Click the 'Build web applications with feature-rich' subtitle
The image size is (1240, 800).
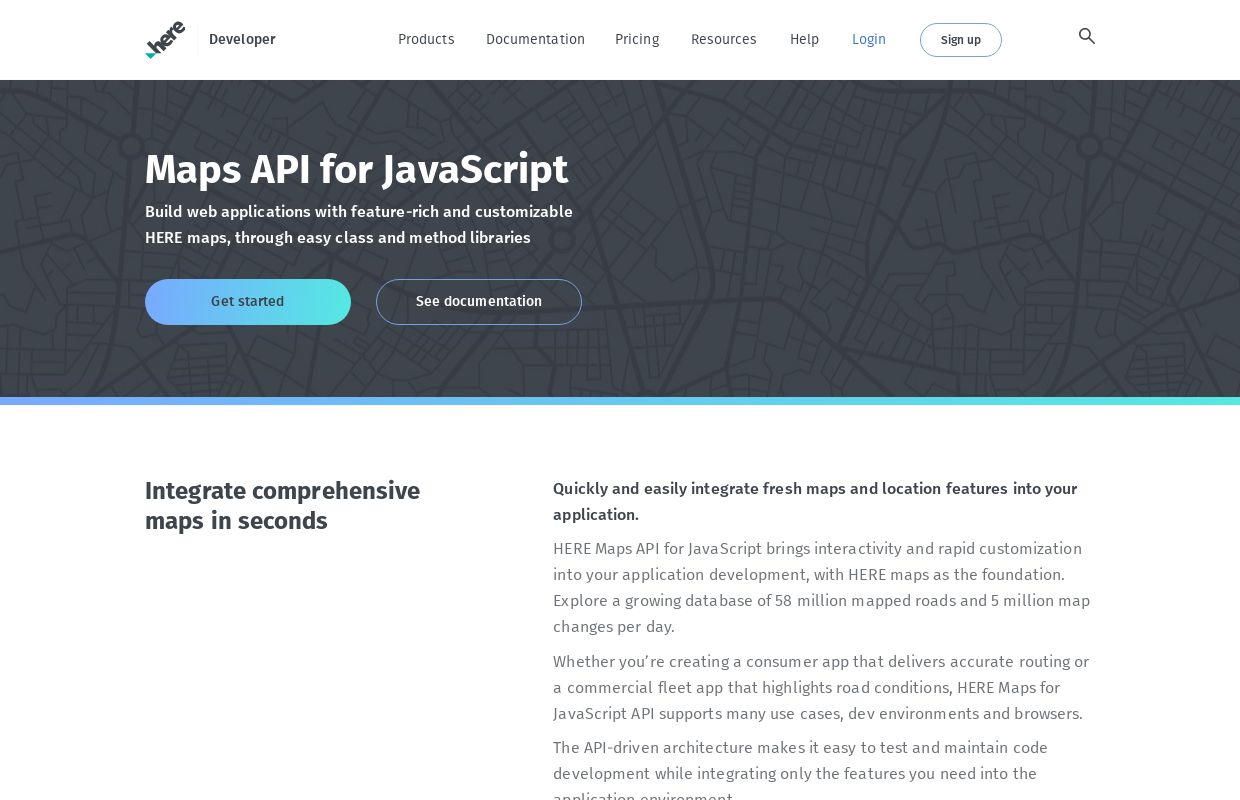pos(359,225)
